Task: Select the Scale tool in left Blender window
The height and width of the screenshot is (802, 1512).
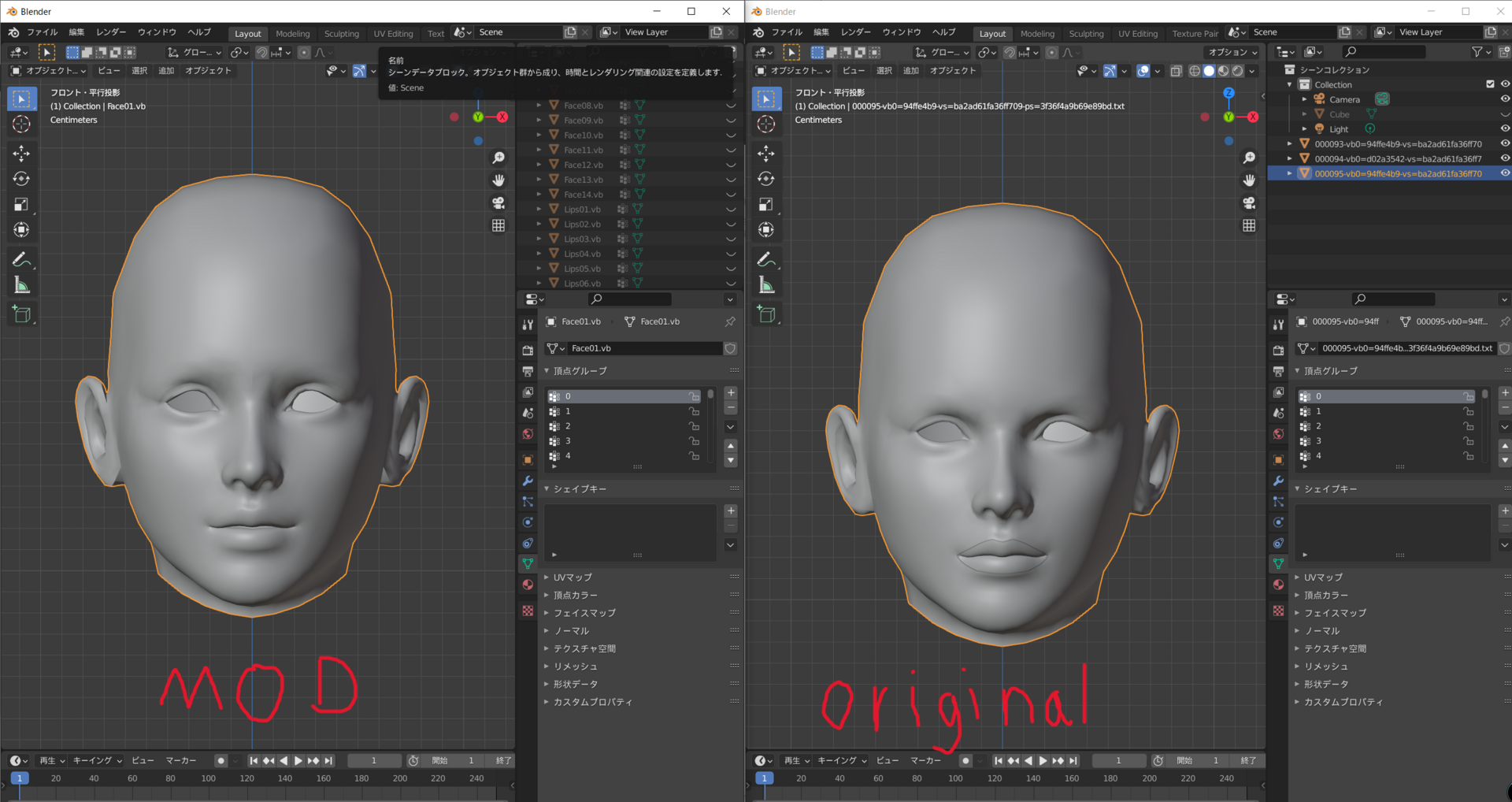Action: pyautogui.click(x=21, y=205)
